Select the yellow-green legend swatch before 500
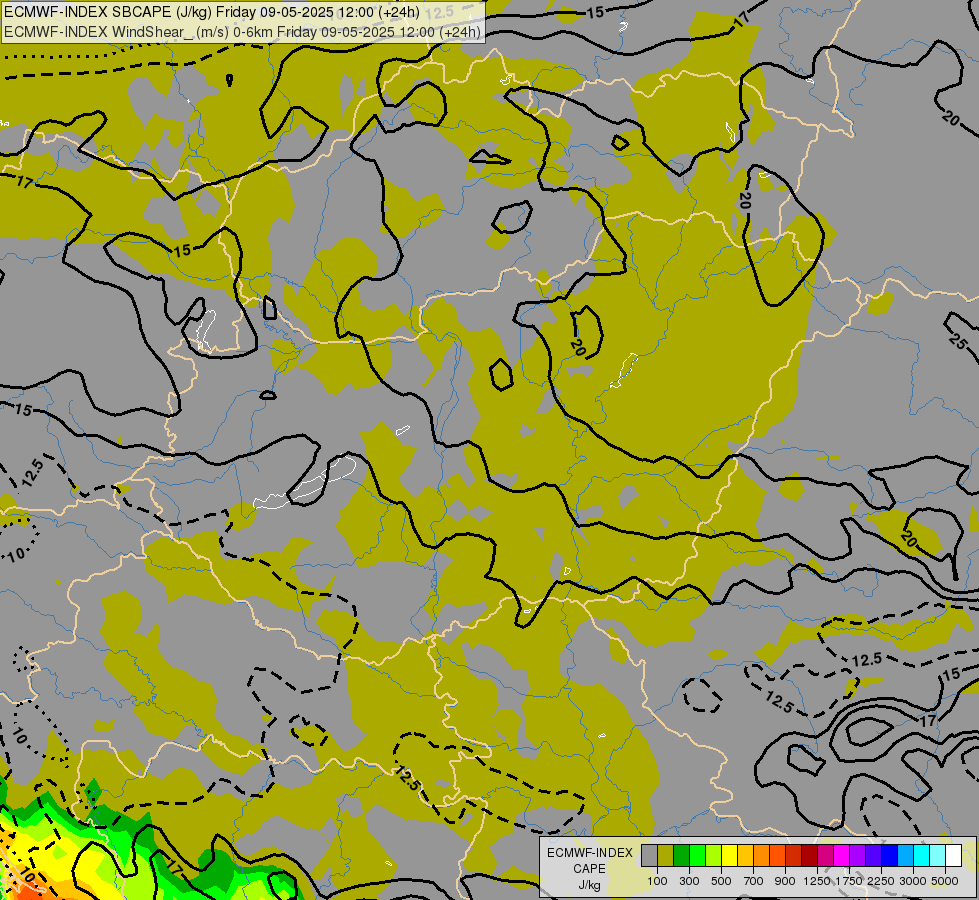 click(x=714, y=856)
